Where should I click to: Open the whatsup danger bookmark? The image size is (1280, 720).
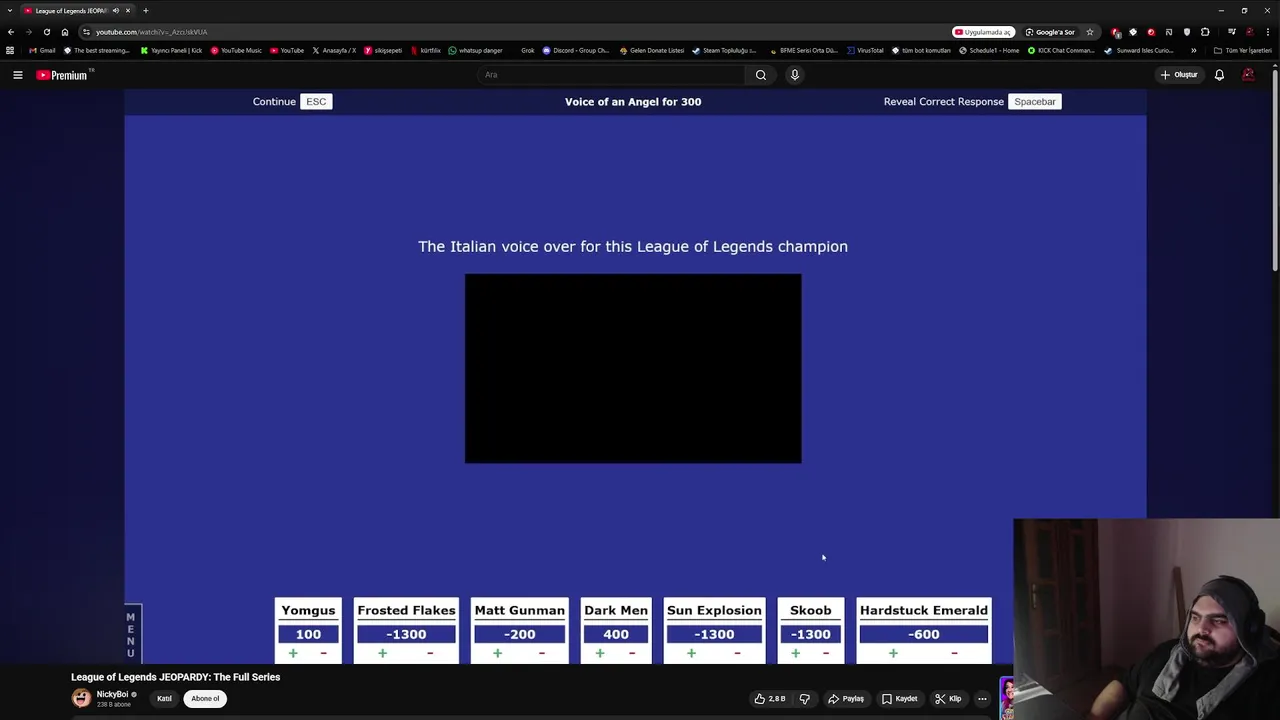475,50
